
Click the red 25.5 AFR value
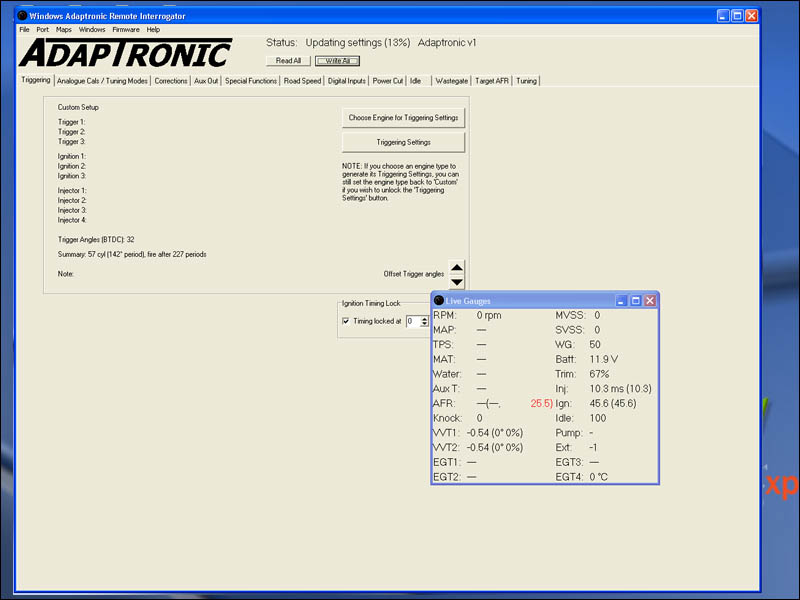tap(541, 404)
